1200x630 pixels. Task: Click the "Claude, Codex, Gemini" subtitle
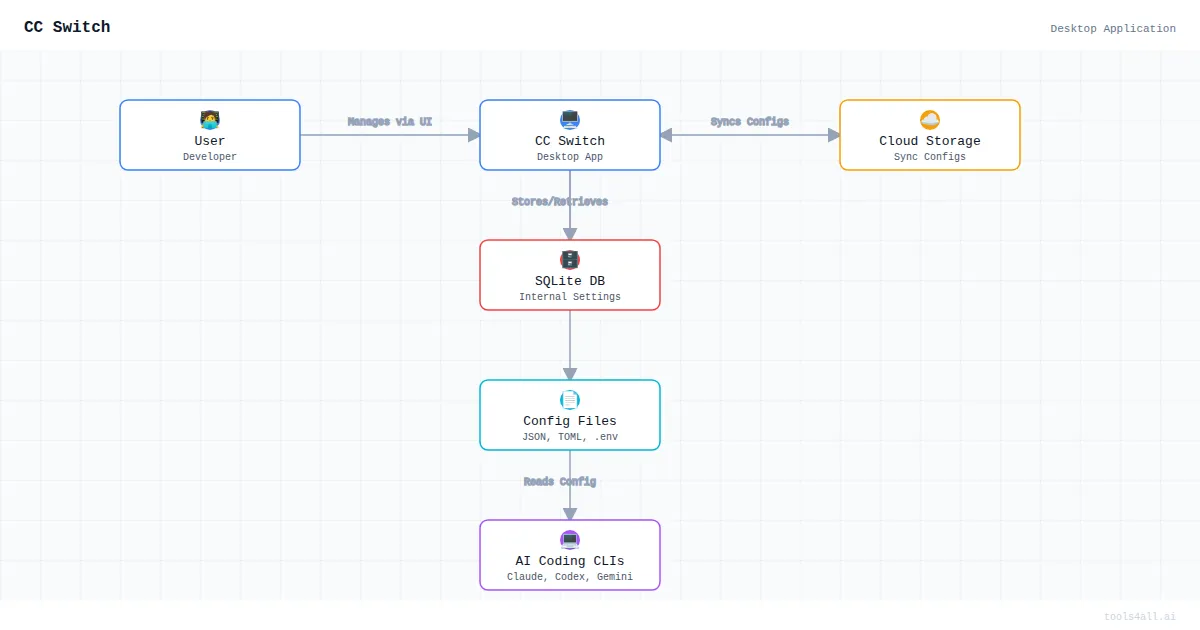click(570, 577)
